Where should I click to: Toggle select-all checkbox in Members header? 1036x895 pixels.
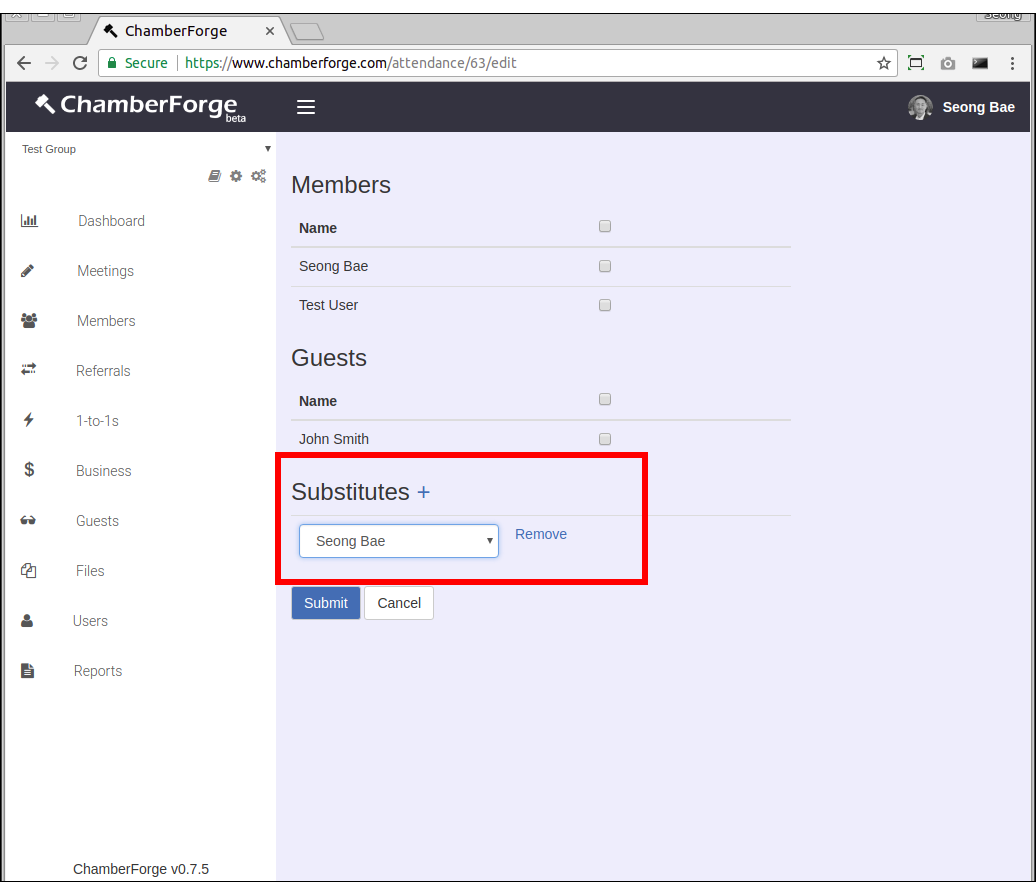[x=605, y=227]
